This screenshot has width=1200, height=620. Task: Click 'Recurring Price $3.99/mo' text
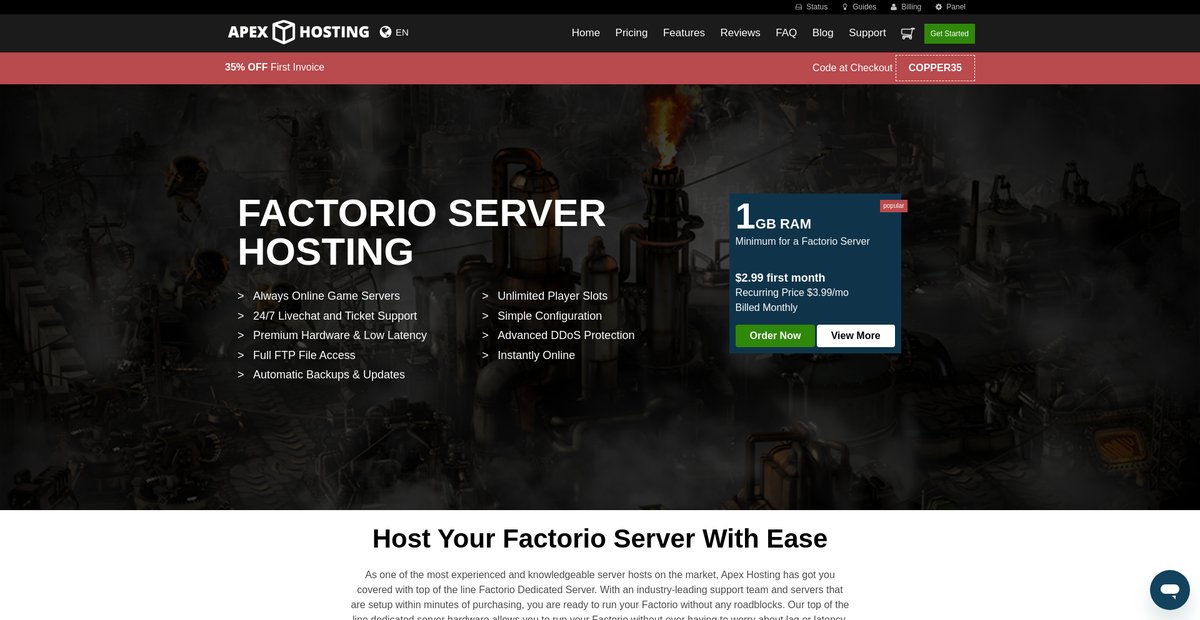click(x=792, y=293)
